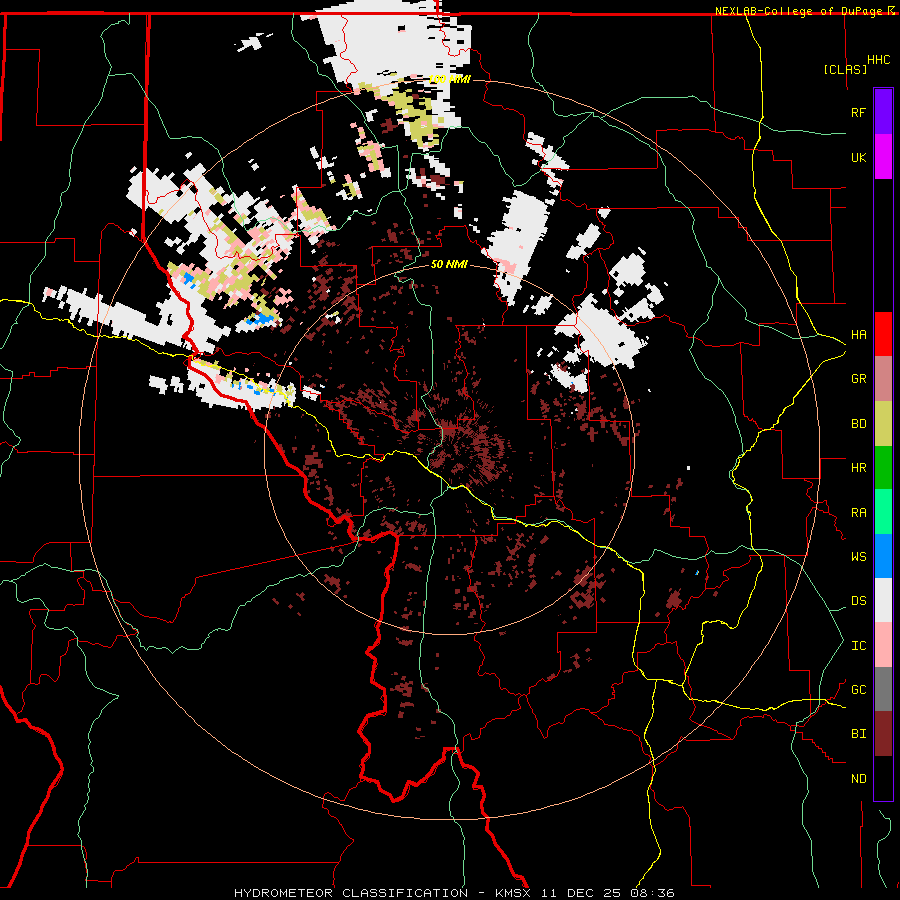Click the HR legend label
Viewport: 900px width, 900px height.
[x=859, y=468]
